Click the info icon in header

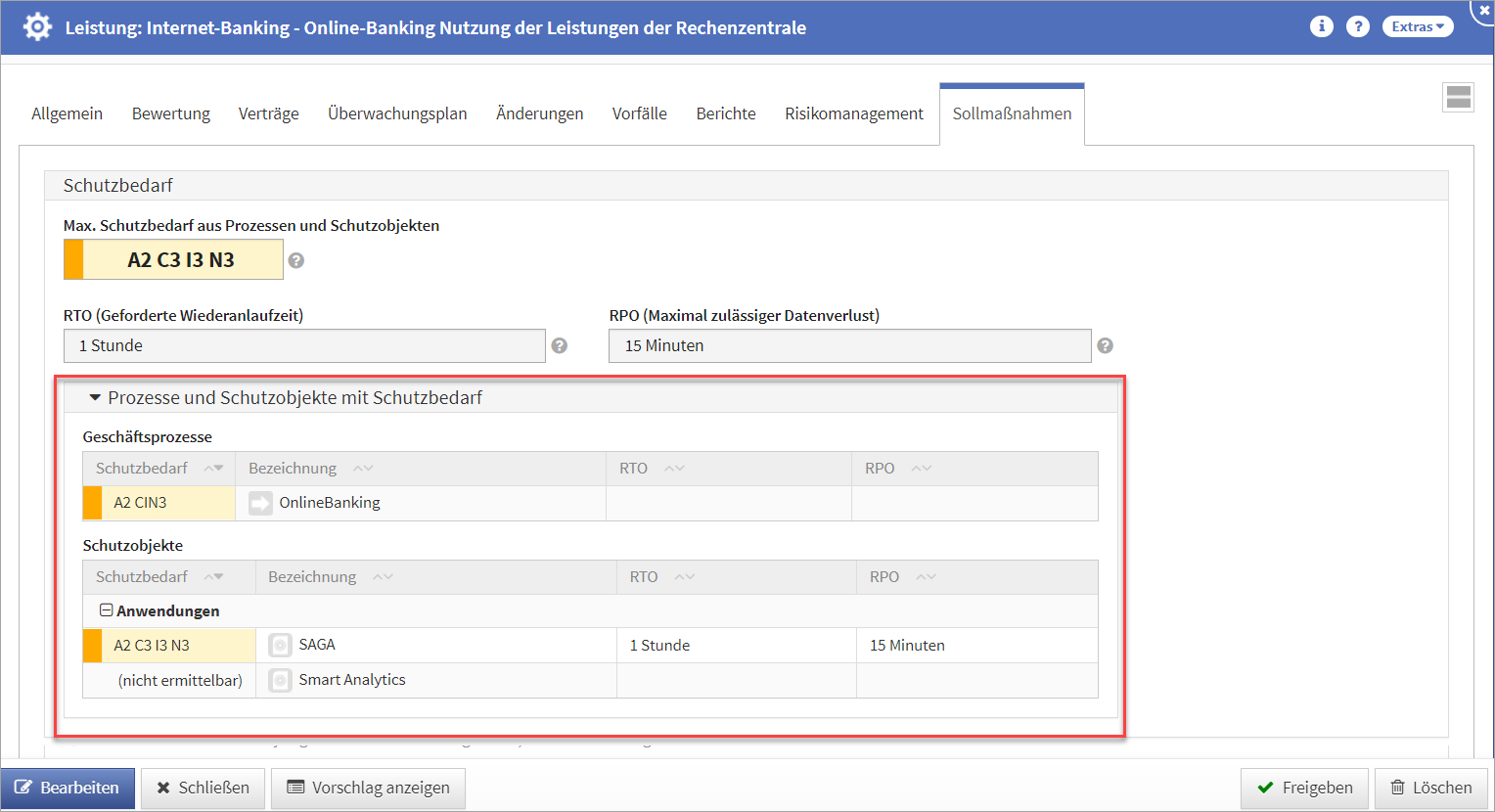[1321, 26]
